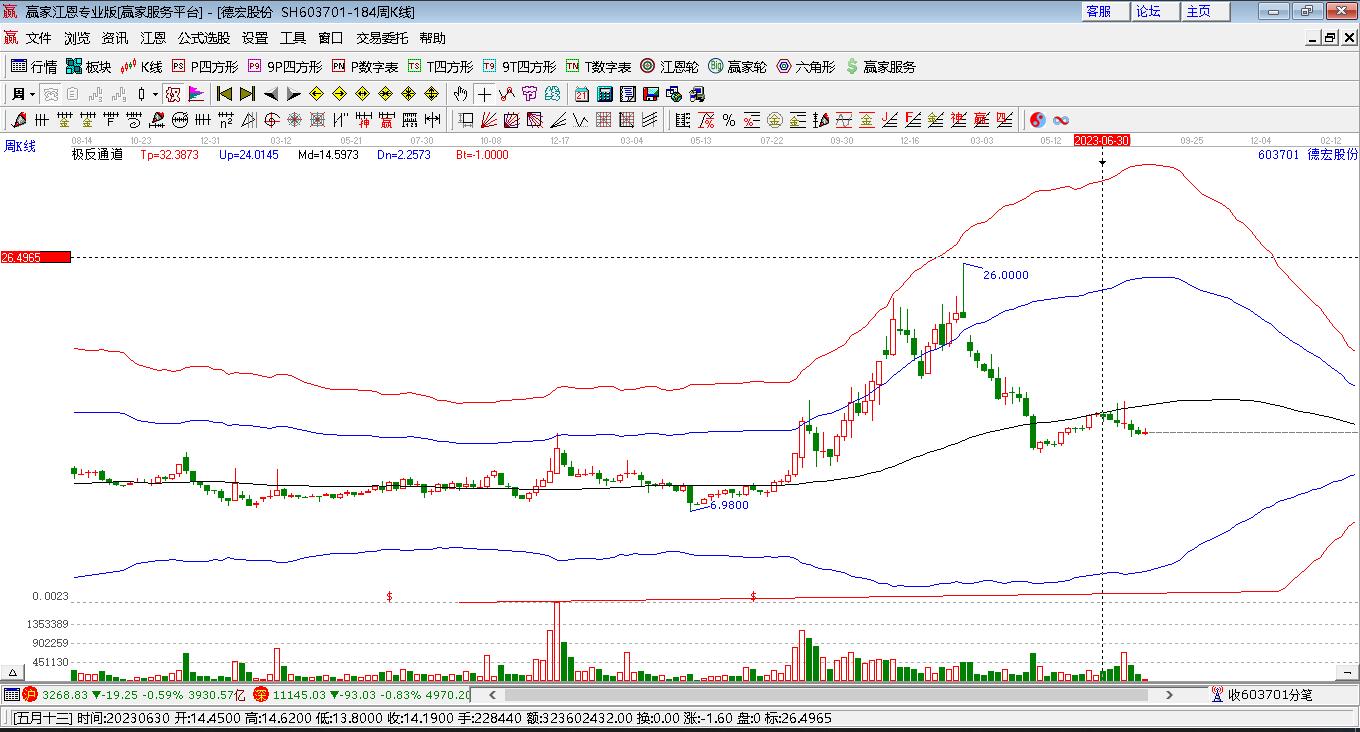Open the T数字表 tool
The width and height of the screenshot is (1360, 732).
click(599, 67)
